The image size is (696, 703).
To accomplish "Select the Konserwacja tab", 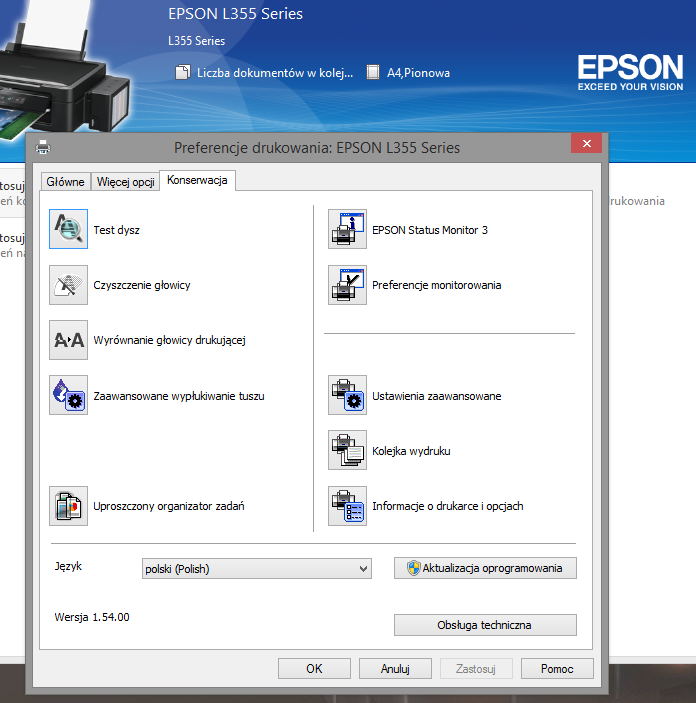I will point(197,180).
